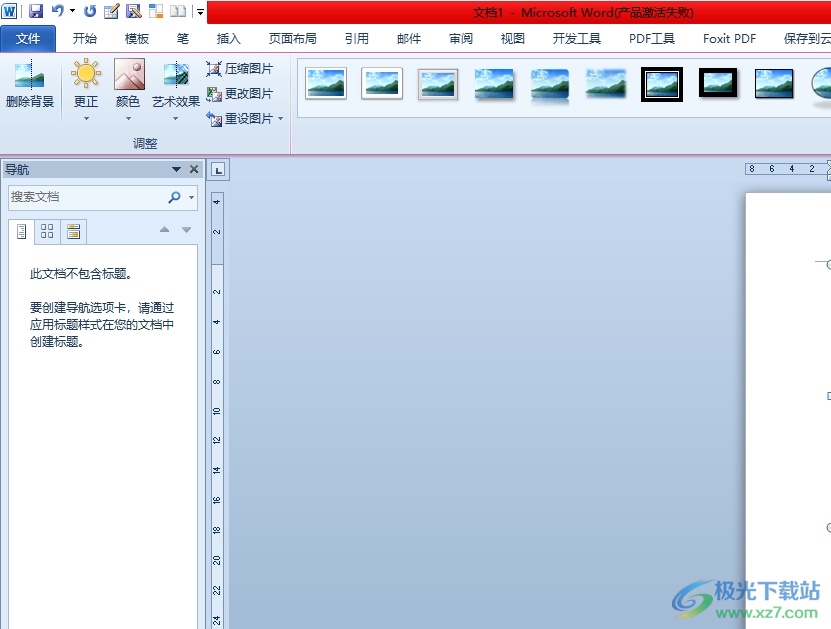Viewport: 831px width, 629px height.
Task: Open the 文件 tab
Action: click(x=28, y=39)
